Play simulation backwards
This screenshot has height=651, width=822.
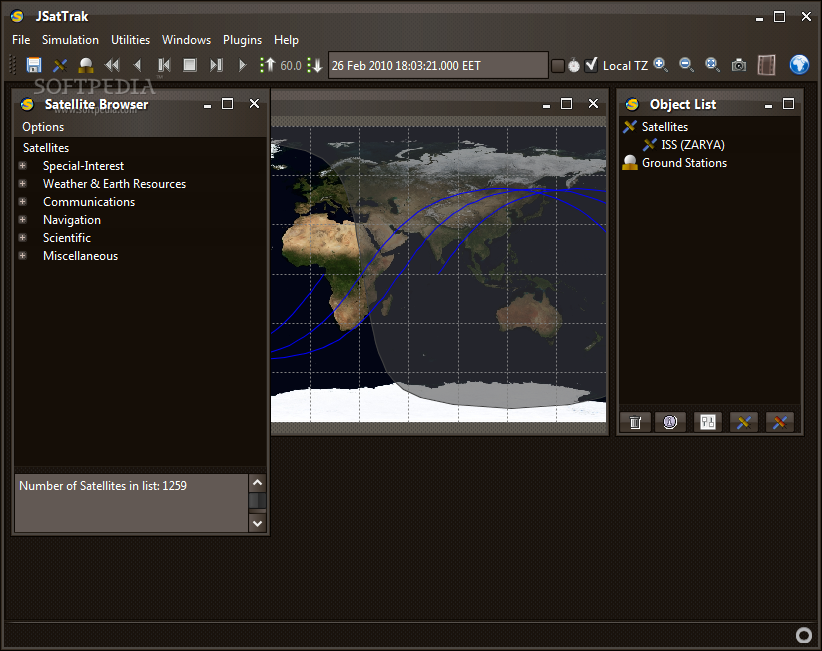coord(137,65)
